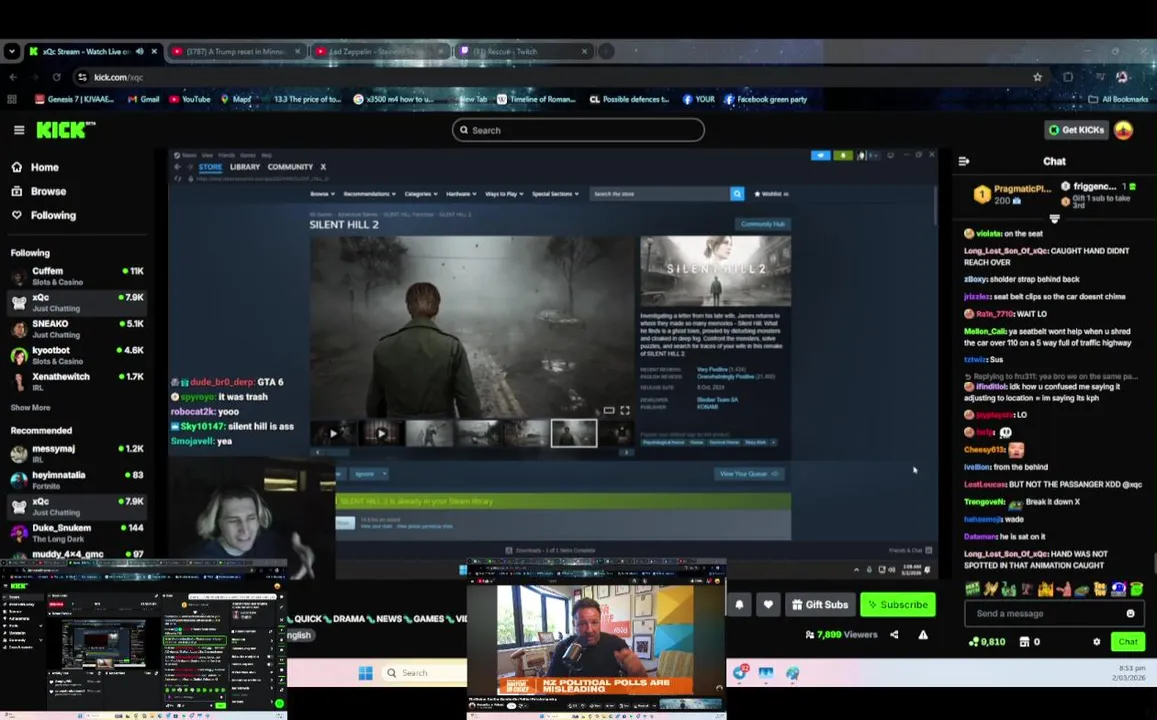This screenshot has height=720, width=1157.
Task: Open kyootbot channel in Following list
Action: pyautogui.click(x=77, y=356)
